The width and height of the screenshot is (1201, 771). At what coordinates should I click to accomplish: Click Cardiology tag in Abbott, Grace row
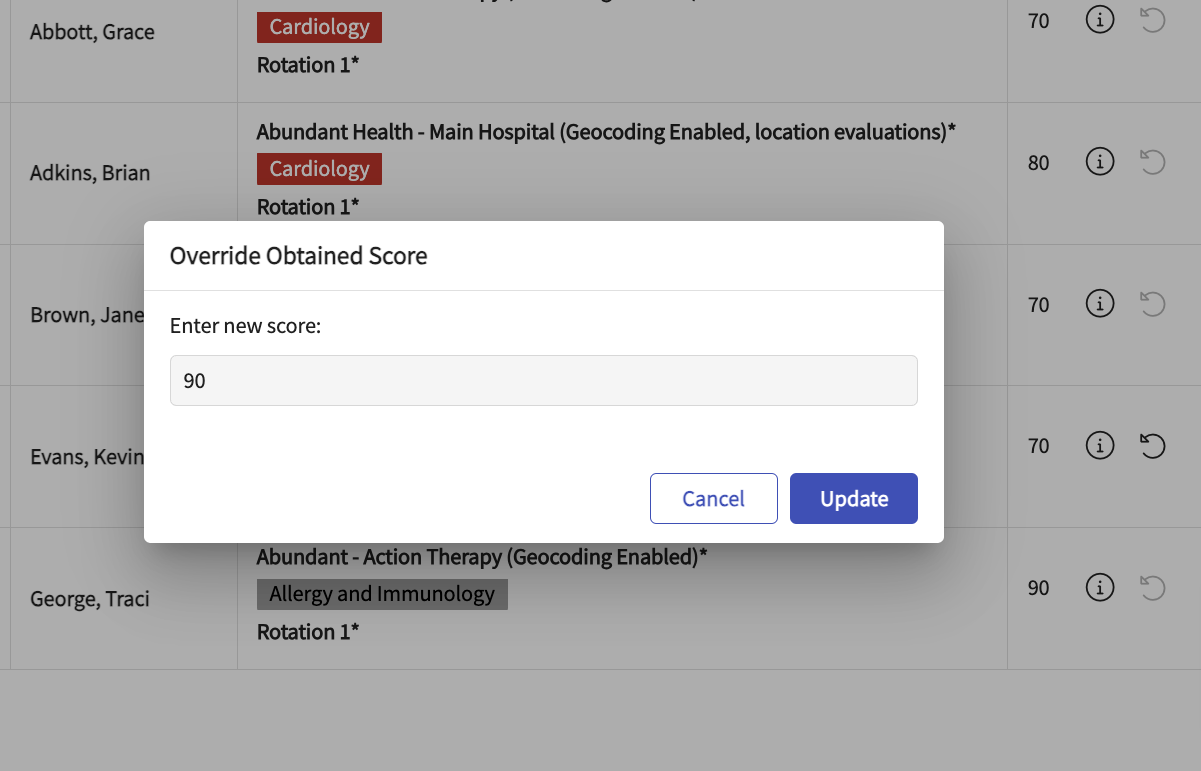pos(319,28)
